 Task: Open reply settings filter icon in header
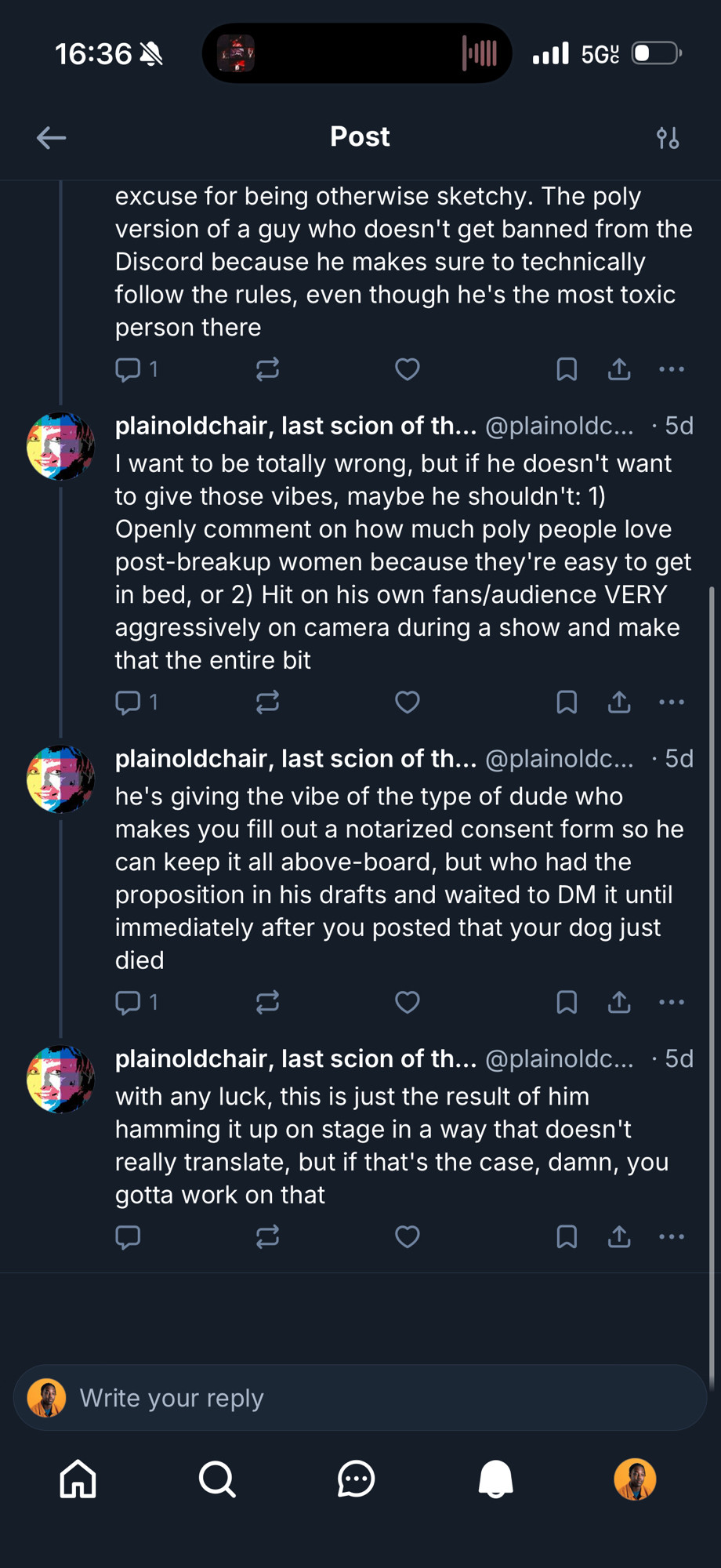(x=668, y=138)
